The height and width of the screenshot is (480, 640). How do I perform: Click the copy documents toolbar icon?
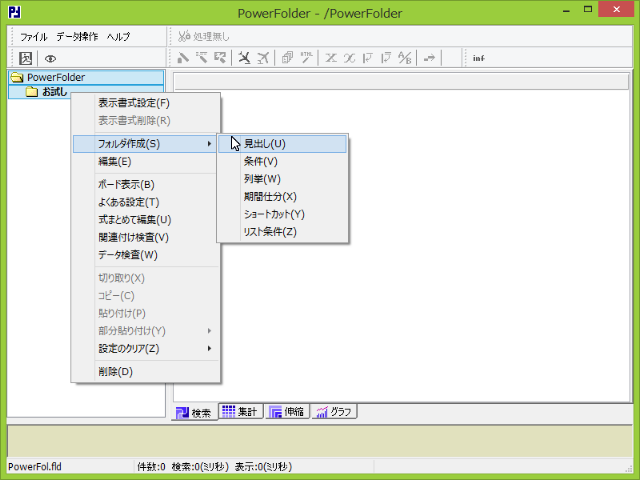(x=287, y=58)
